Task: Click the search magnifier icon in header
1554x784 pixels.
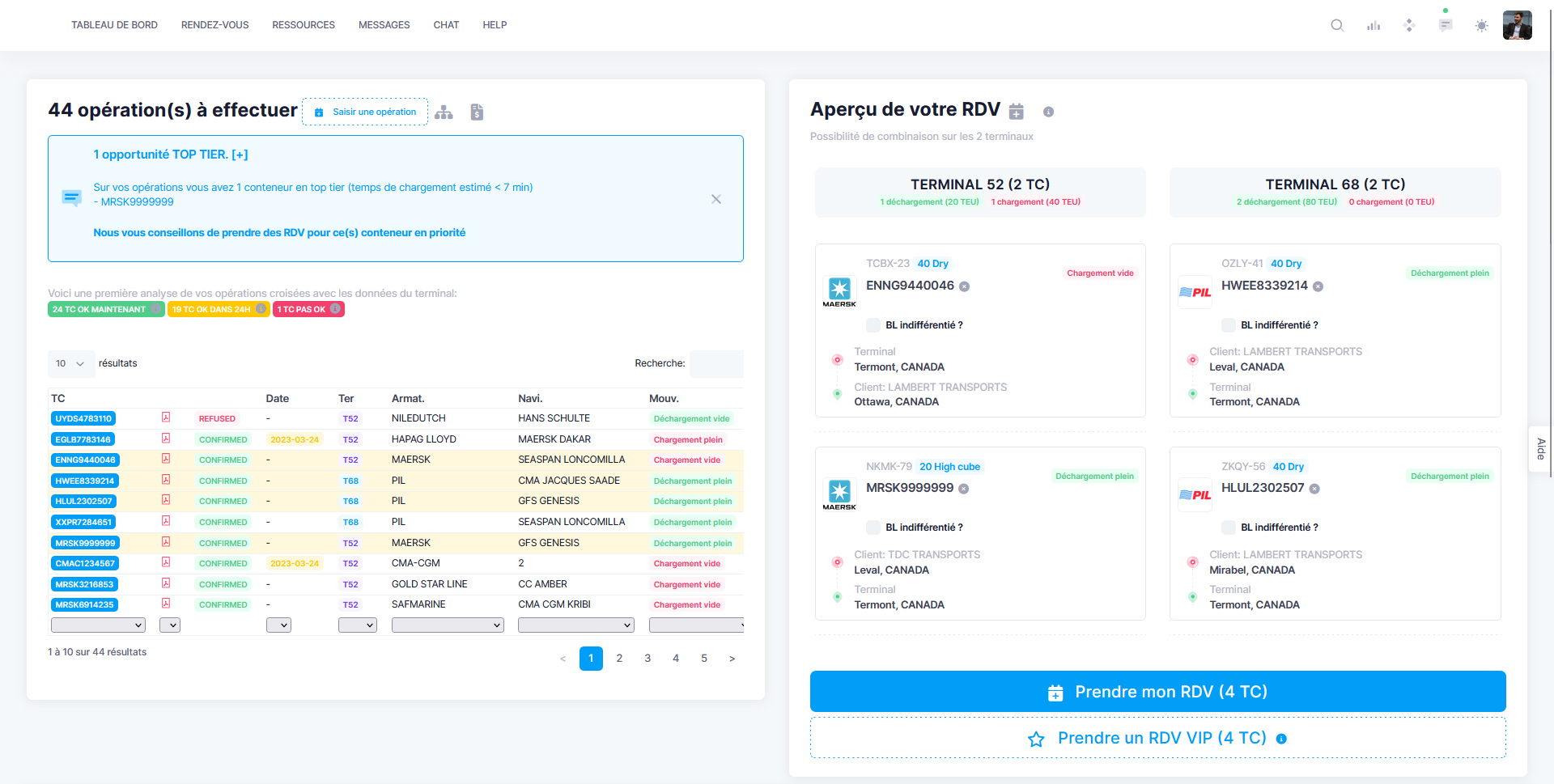Action: click(x=1337, y=25)
